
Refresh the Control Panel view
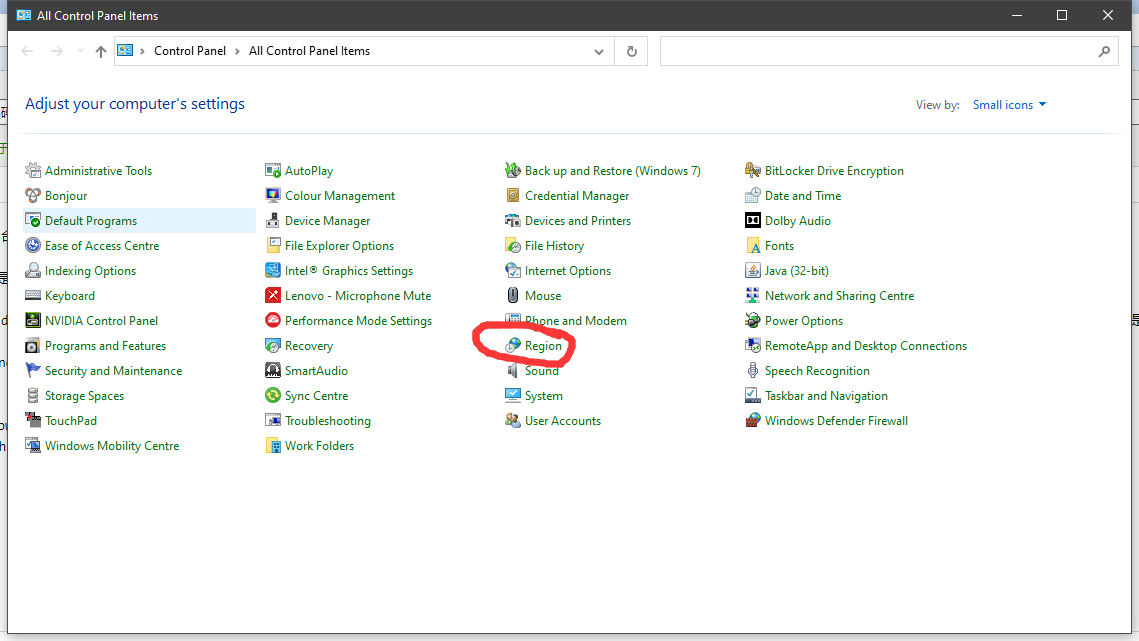[x=631, y=52]
